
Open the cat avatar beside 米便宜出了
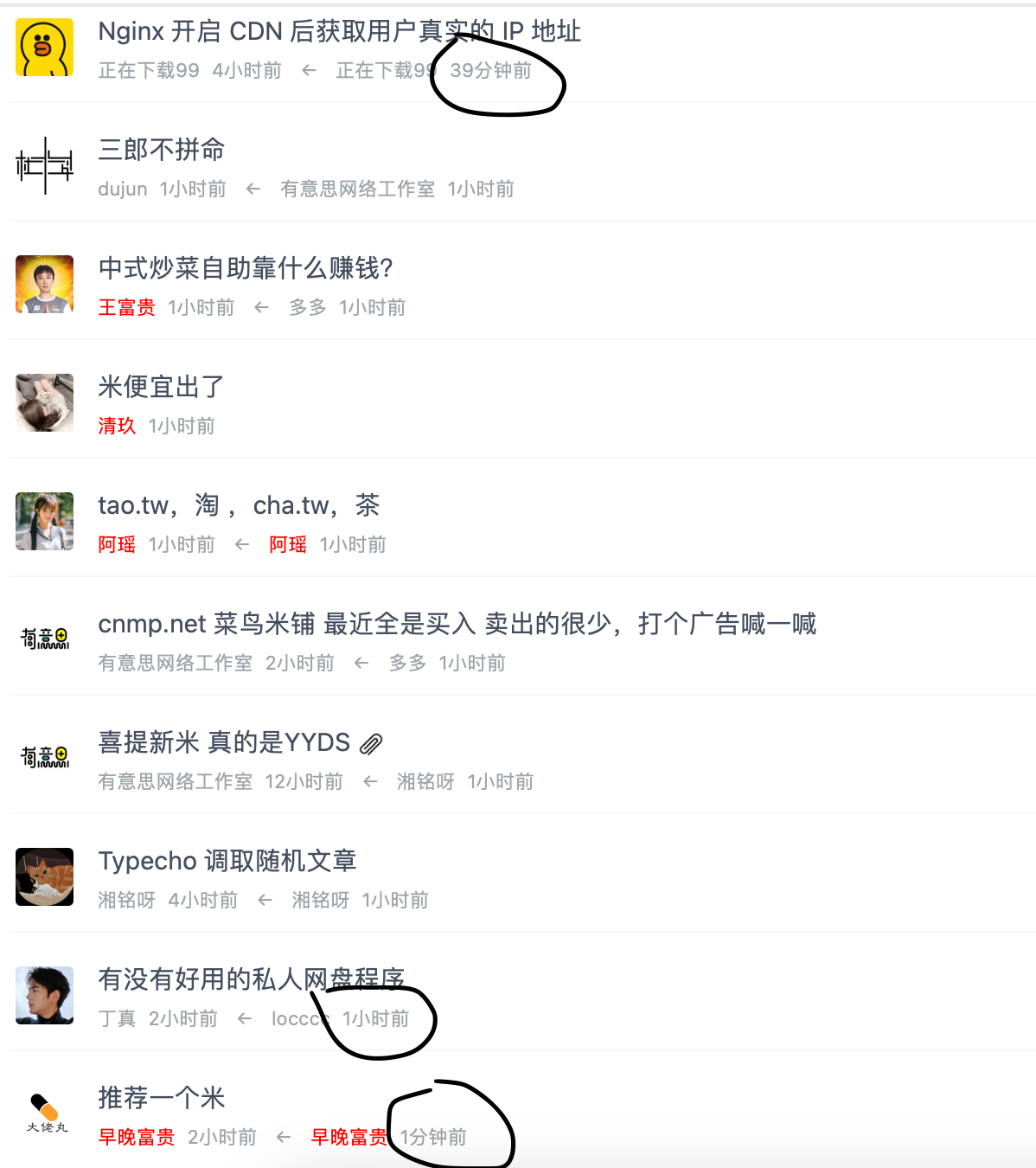tap(44, 402)
